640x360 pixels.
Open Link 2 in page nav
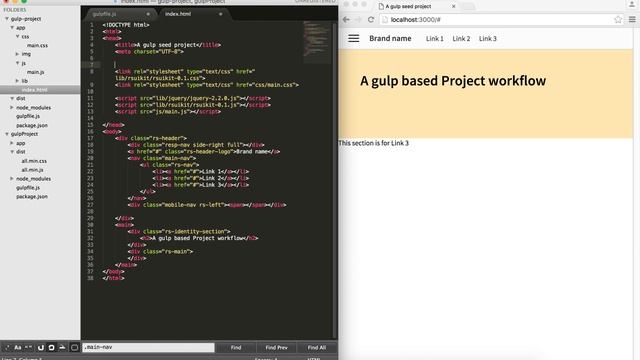(461, 38)
